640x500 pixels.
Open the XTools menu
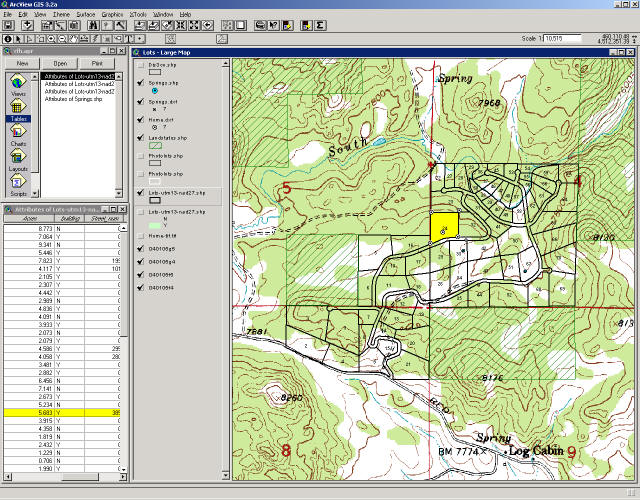(x=138, y=14)
